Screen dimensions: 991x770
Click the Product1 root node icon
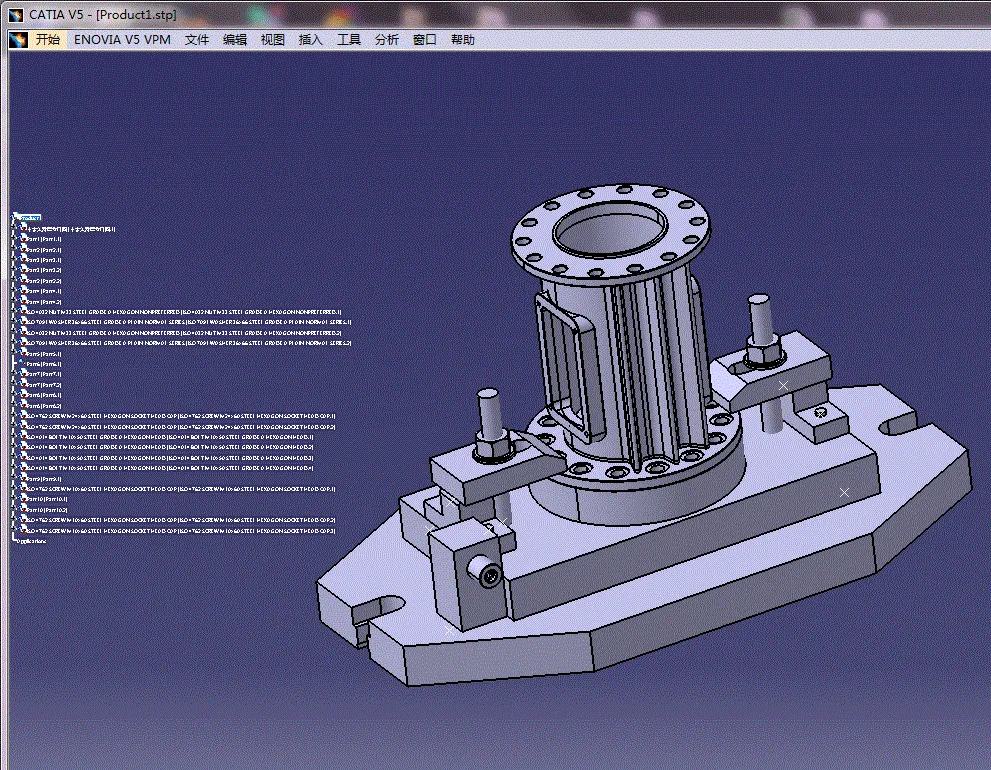(16, 216)
